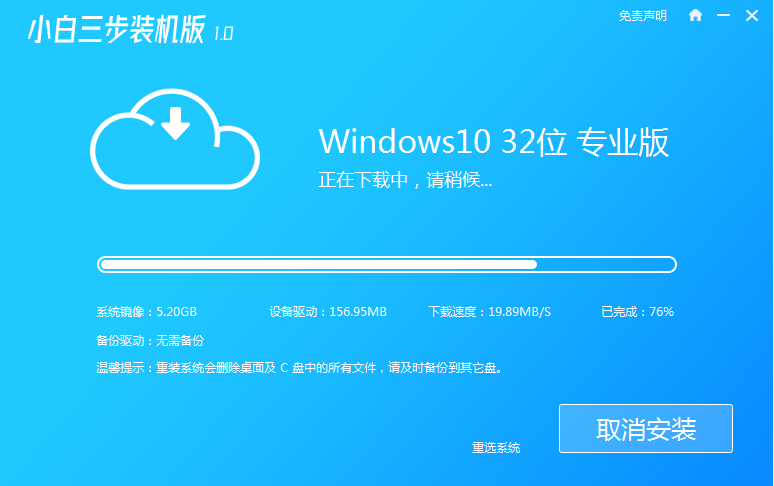This screenshot has height=486, width=774.
Task: Click the download progress bar
Action: pos(387,264)
